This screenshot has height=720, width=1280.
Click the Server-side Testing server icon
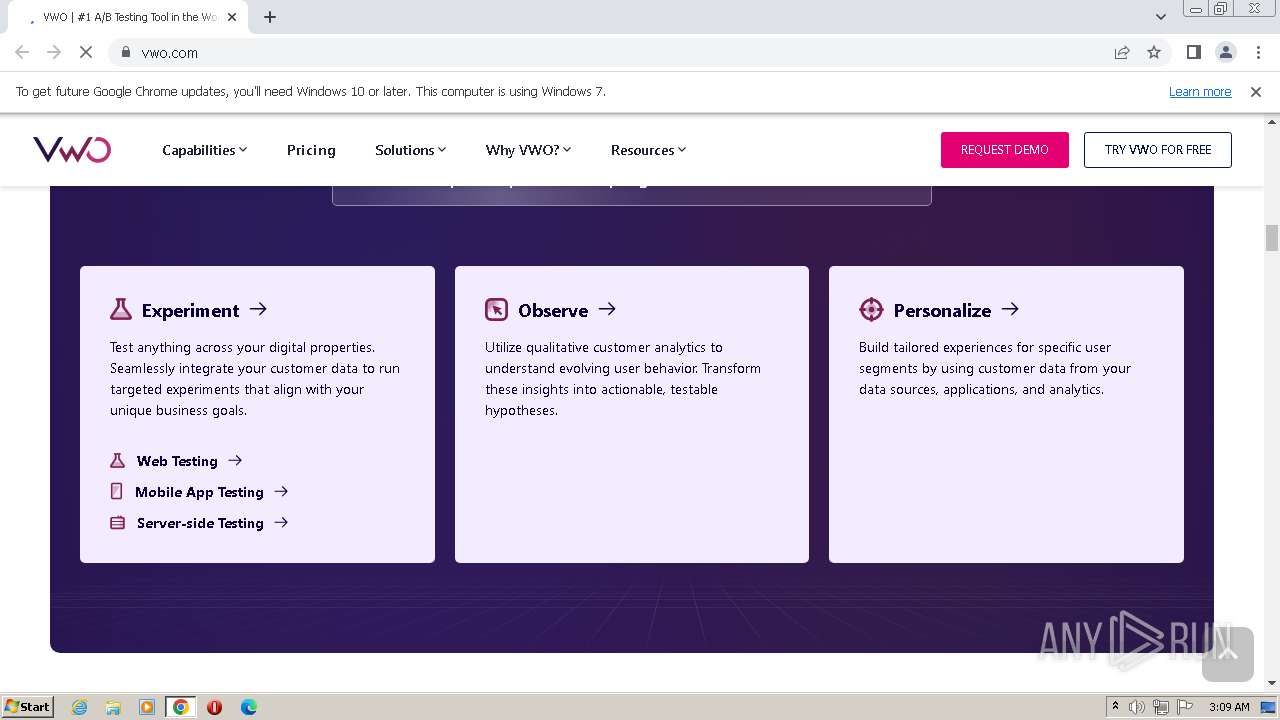[117, 523]
